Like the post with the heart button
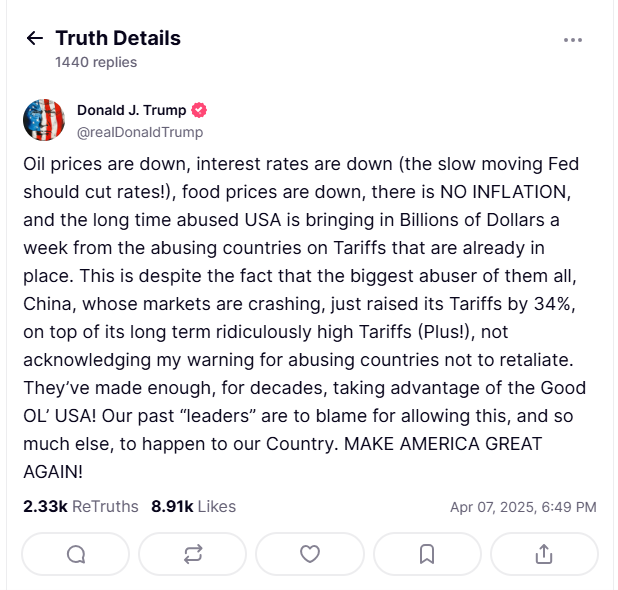Image resolution: width=618 pixels, height=590 pixels. tap(310, 554)
